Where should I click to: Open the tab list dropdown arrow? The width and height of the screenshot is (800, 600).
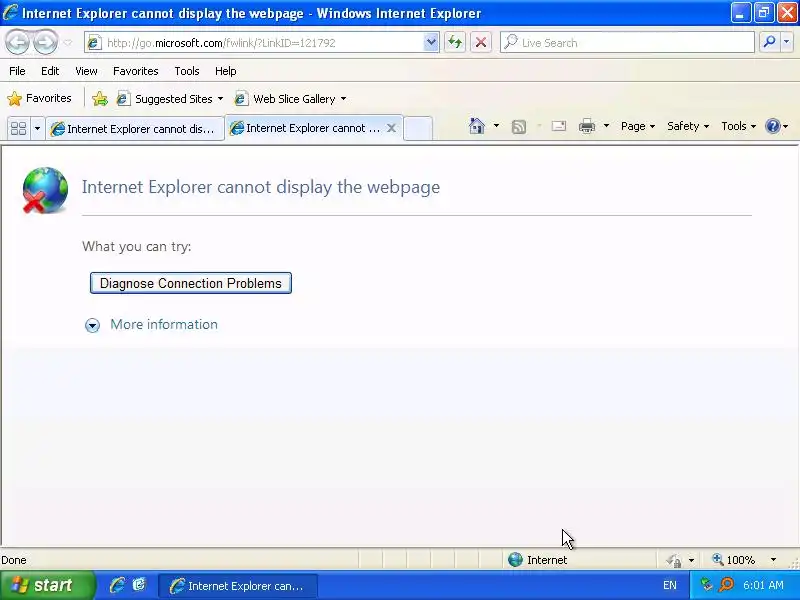tap(37, 128)
